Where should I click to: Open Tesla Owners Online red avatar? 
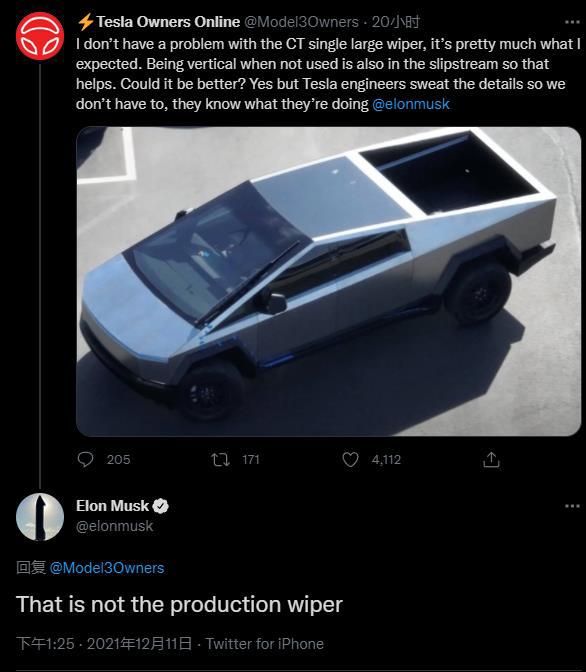40,36
